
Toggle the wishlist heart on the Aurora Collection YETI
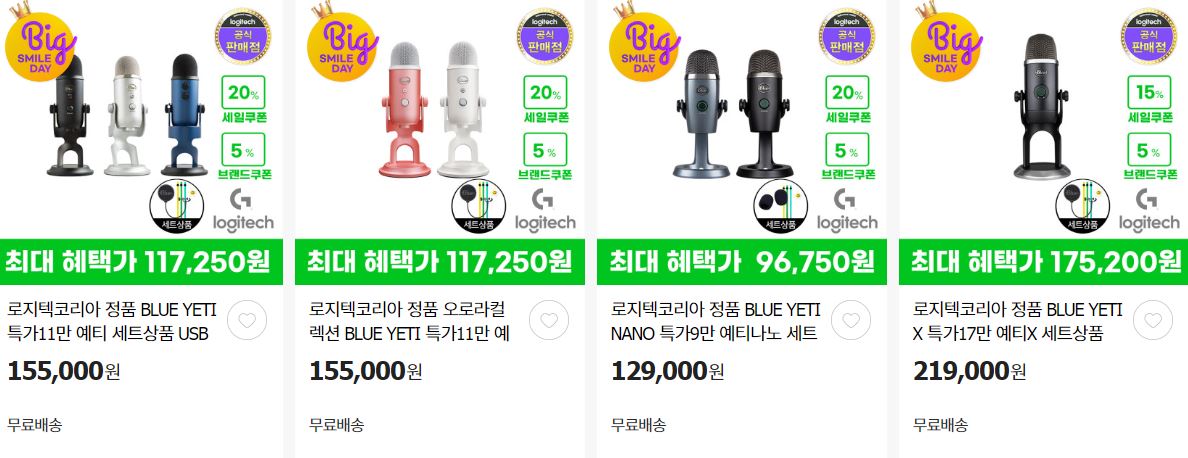tap(549, 320)
